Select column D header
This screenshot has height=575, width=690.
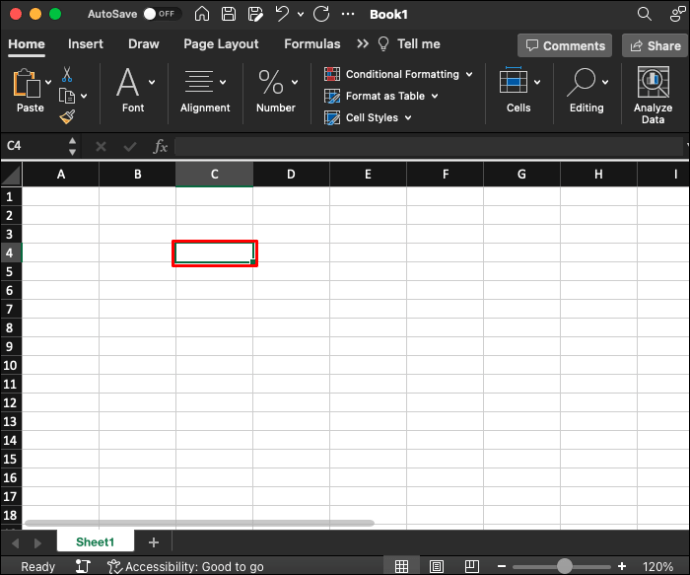291,175
